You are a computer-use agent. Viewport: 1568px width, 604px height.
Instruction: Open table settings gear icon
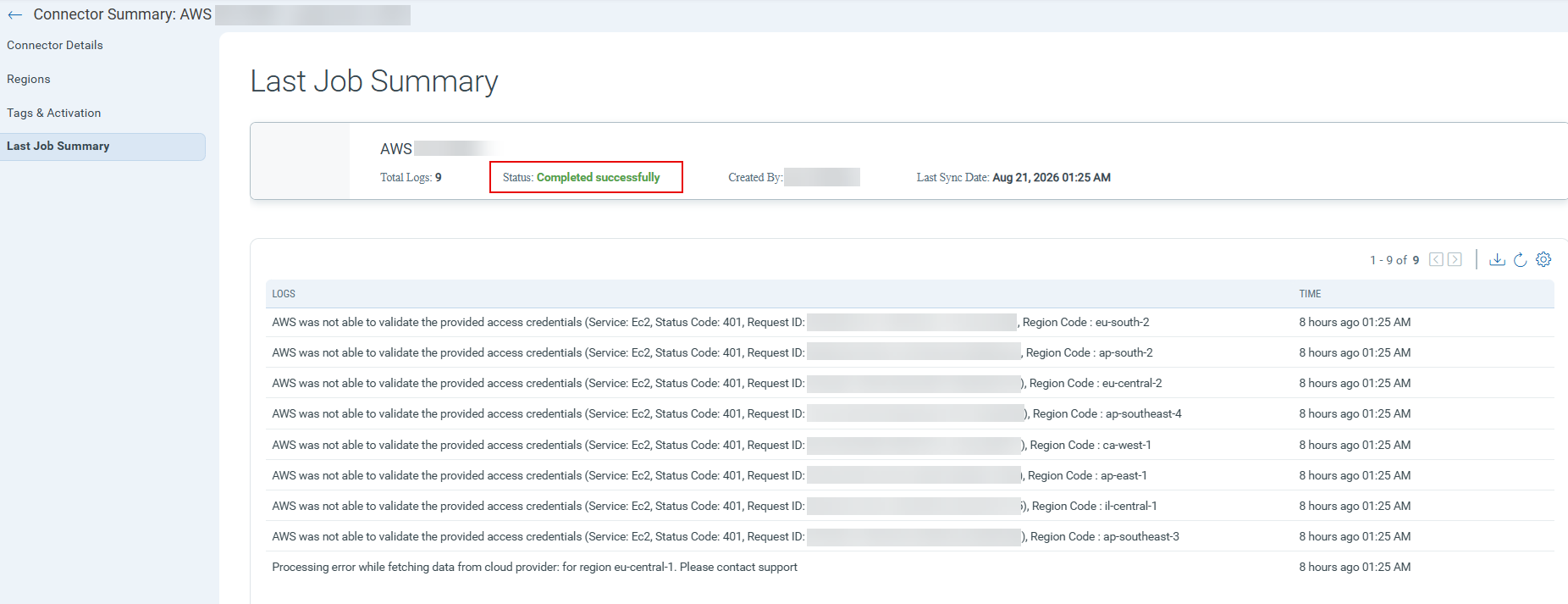(1543, 259)
